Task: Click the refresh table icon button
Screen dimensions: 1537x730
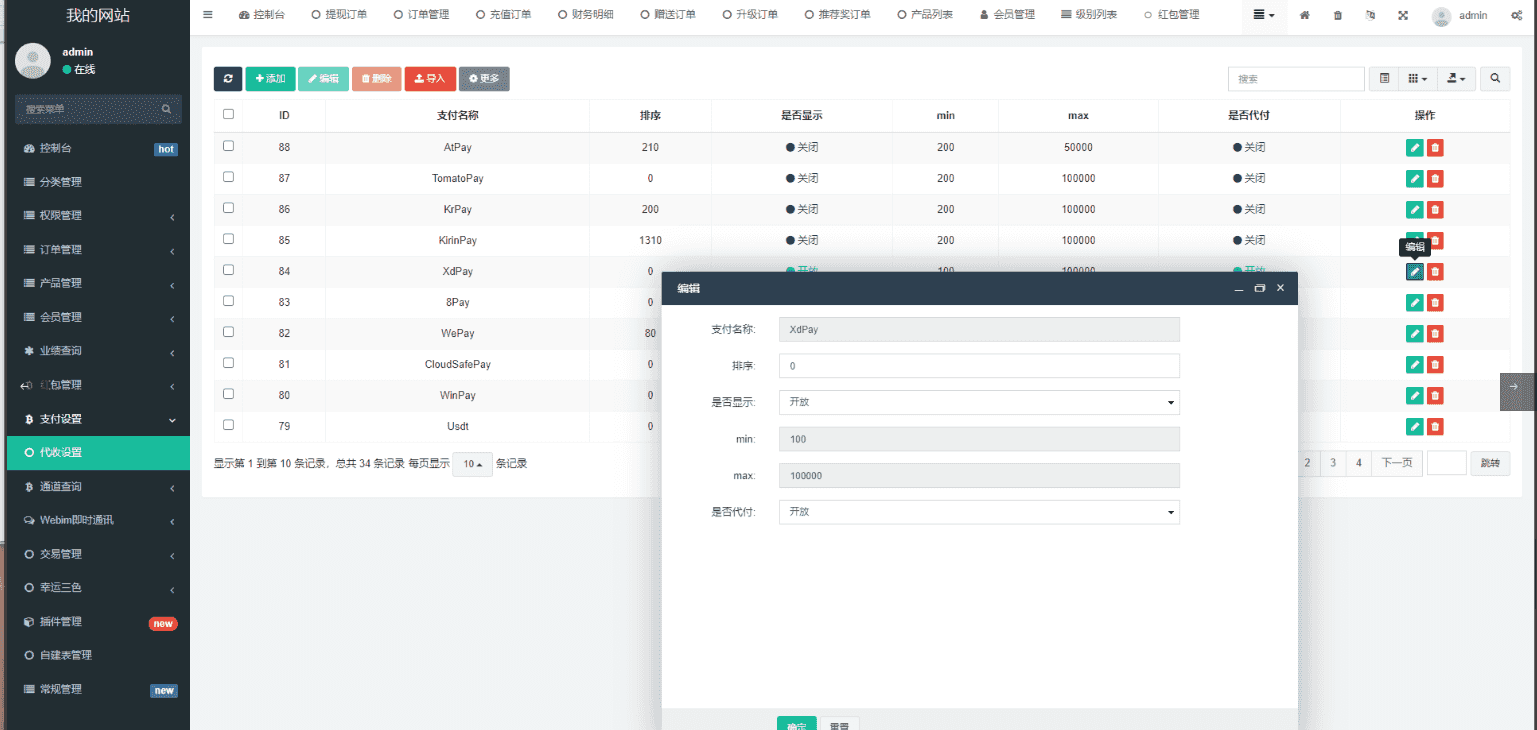Action: click(x=228, y=79)
